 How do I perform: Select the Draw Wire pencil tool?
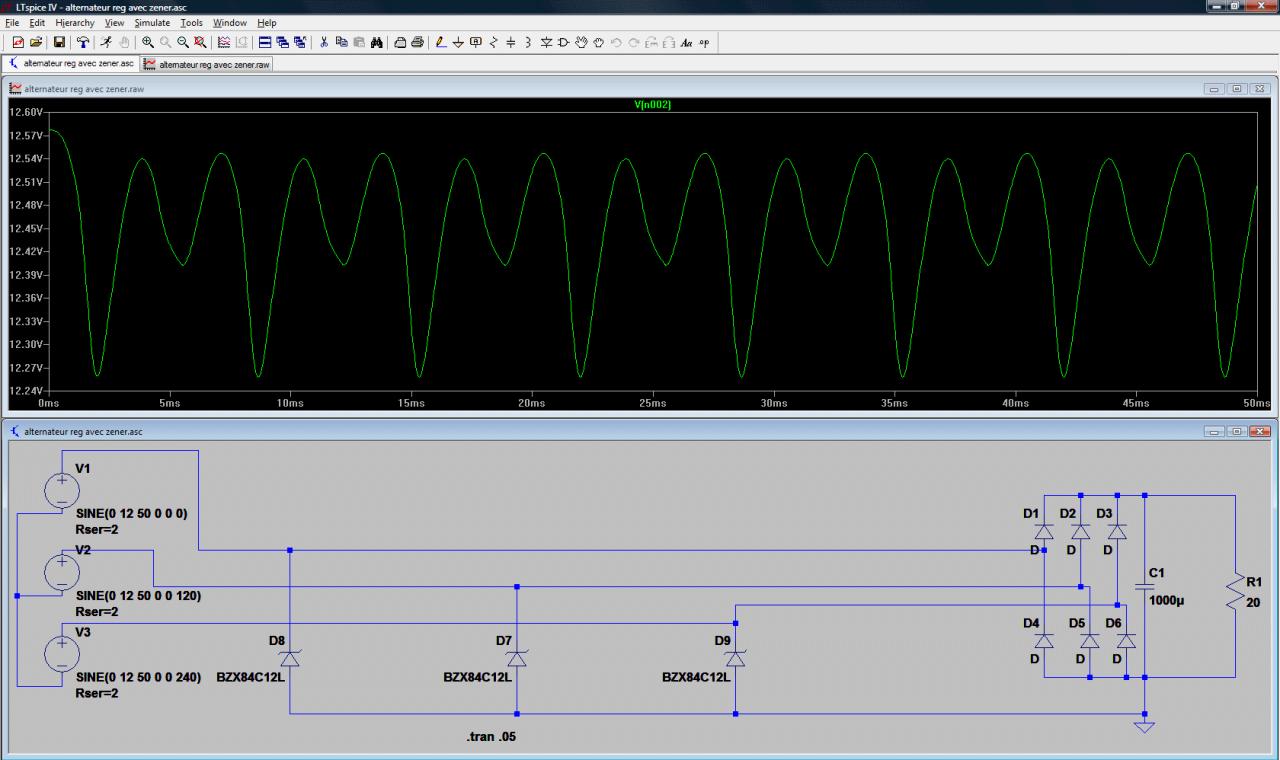(x=441, y=42)
